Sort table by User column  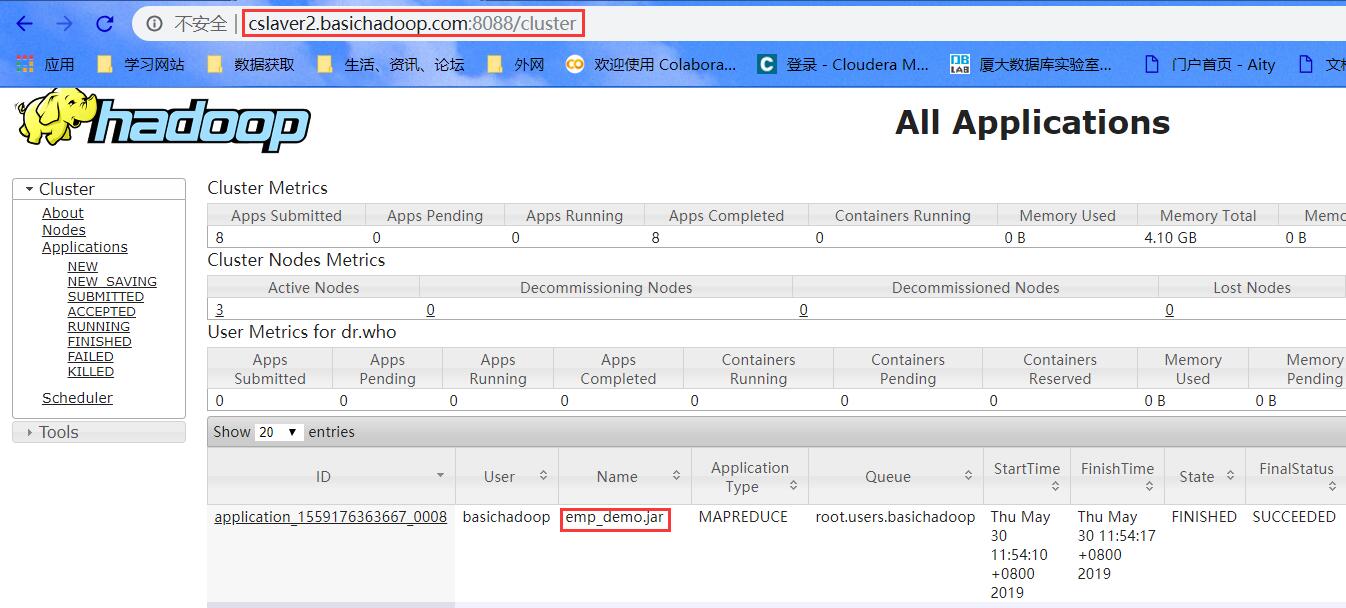(x=507, y=476)
